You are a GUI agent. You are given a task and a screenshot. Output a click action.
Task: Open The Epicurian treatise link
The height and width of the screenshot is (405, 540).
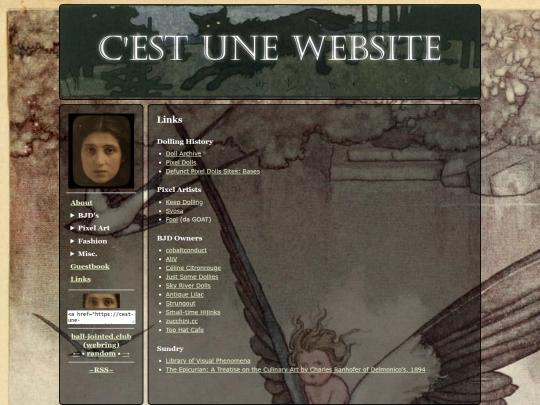pos(295,370)
